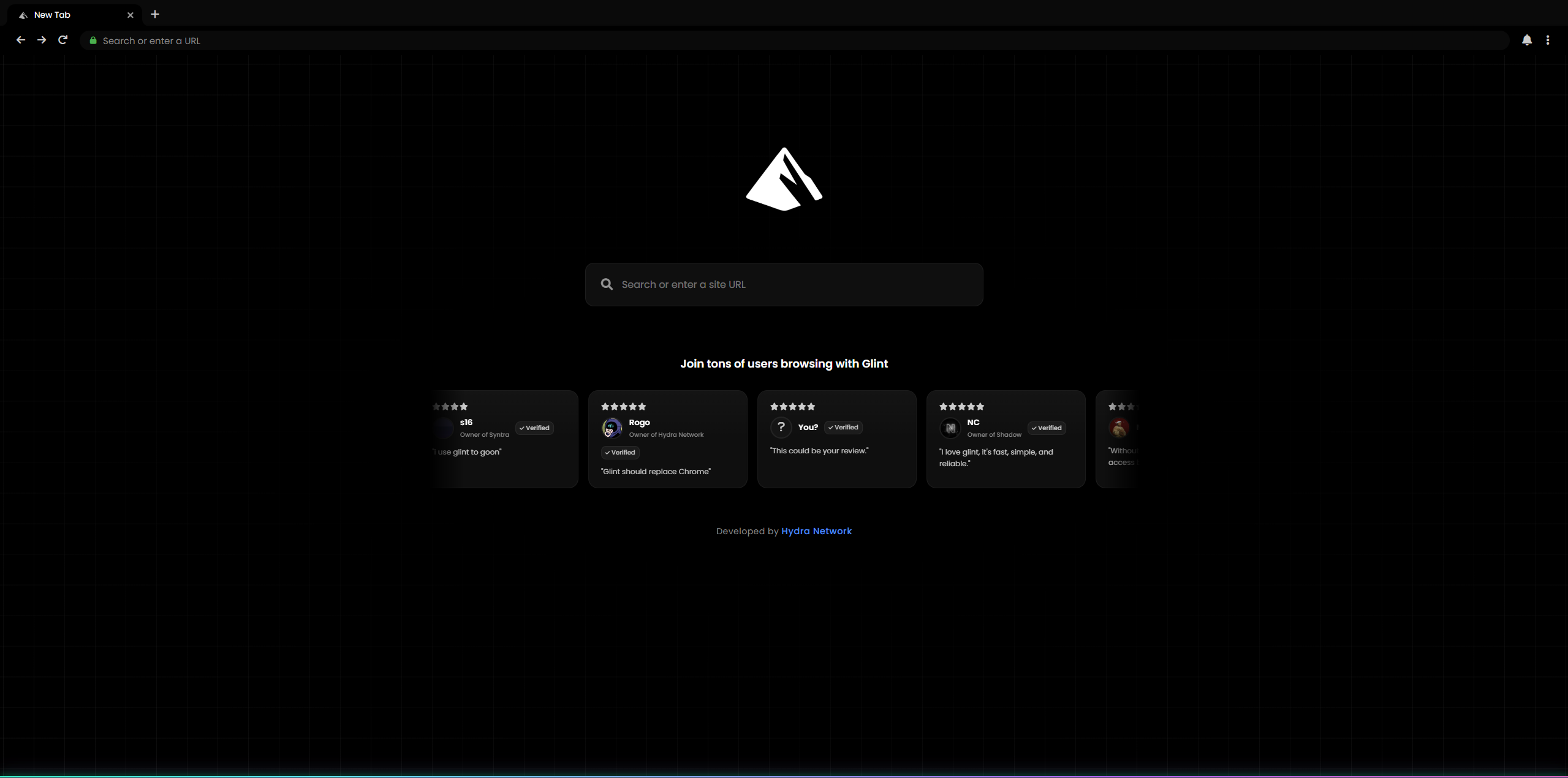Click the Glint mountain logo
This screenshot has height=778, width=1568.
coord(784,178)
